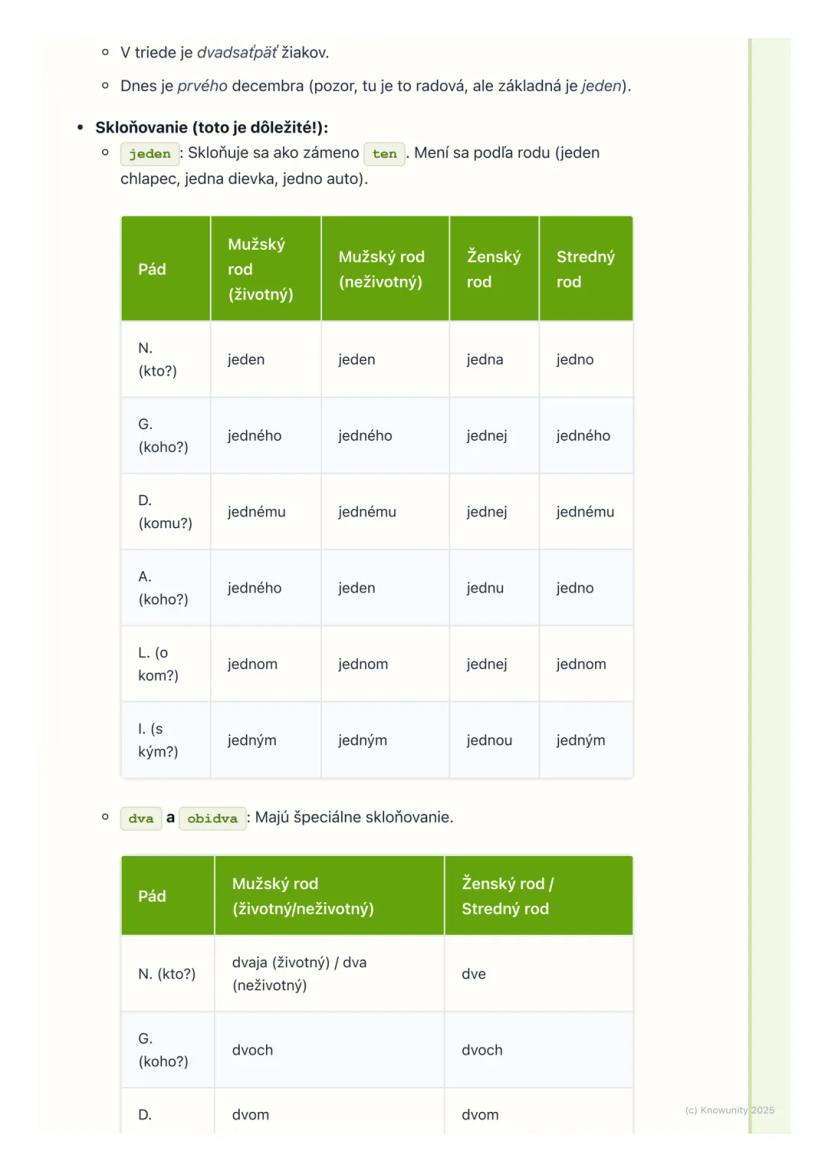The width and height of the screenshot is (828, 1171).
Task: Select the "dva" code tag
Action: 141,819
